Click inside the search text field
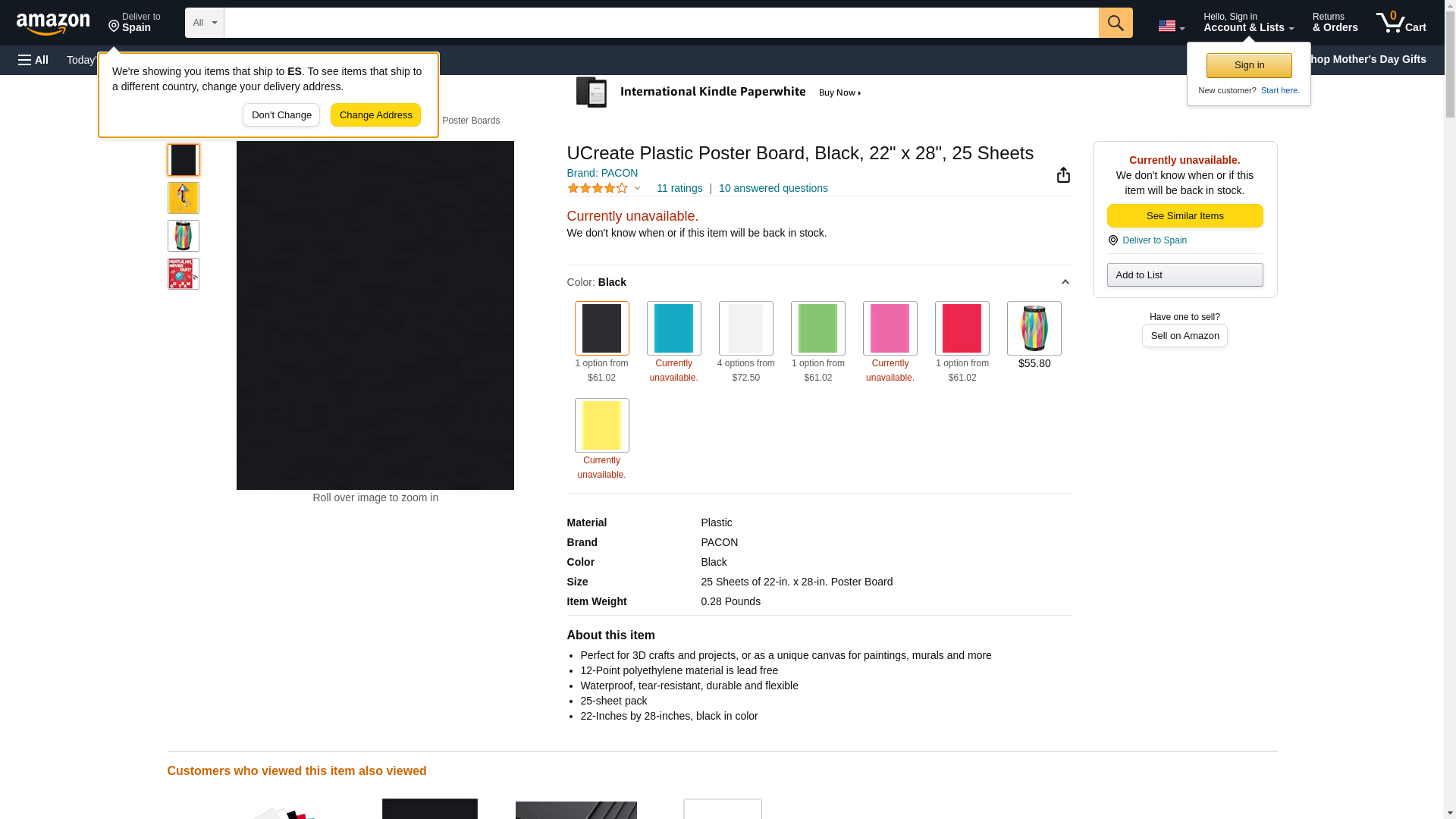1456x819 pixels. coord(660,23)
